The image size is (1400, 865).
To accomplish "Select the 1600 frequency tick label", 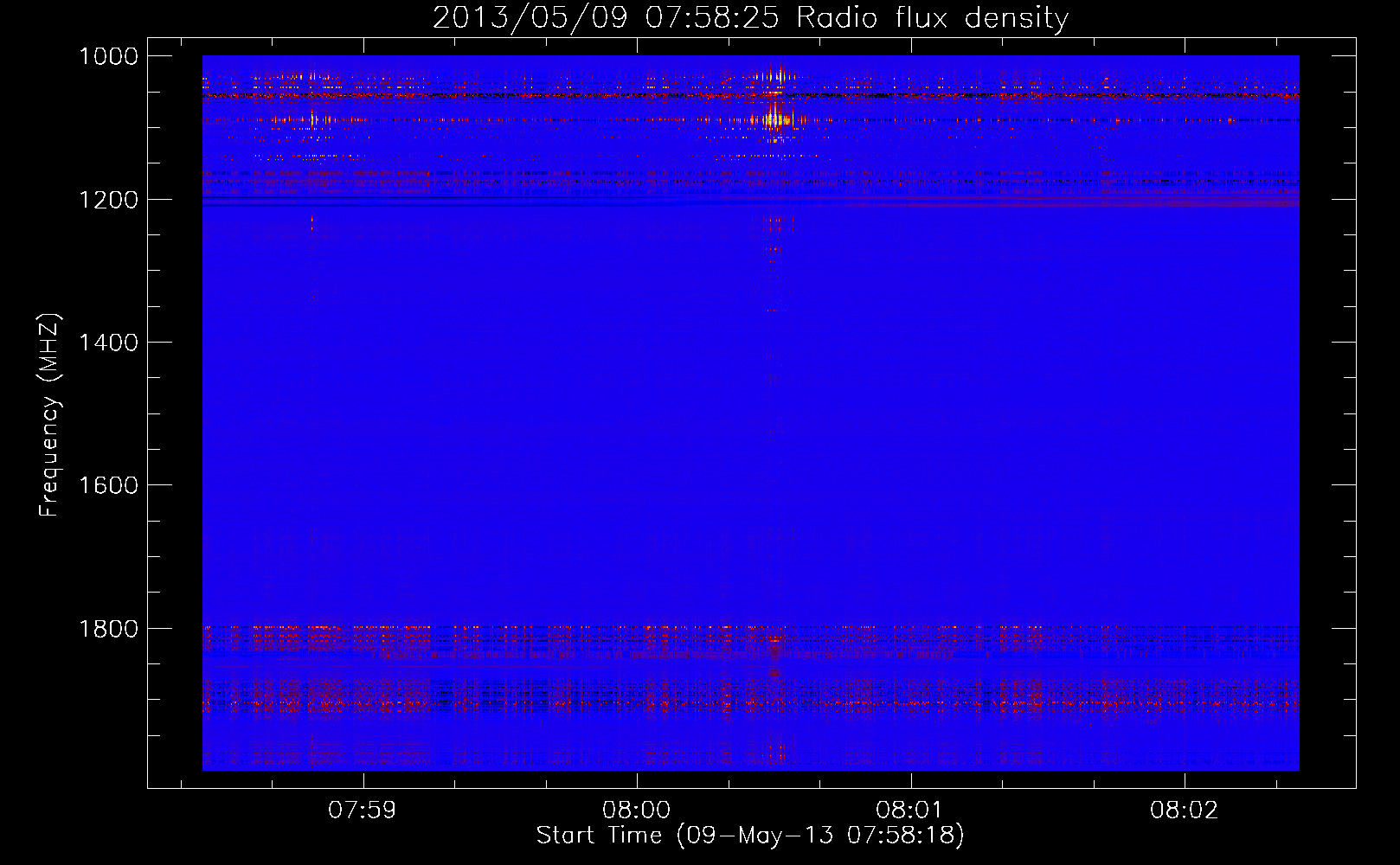I will pos(109,485).
